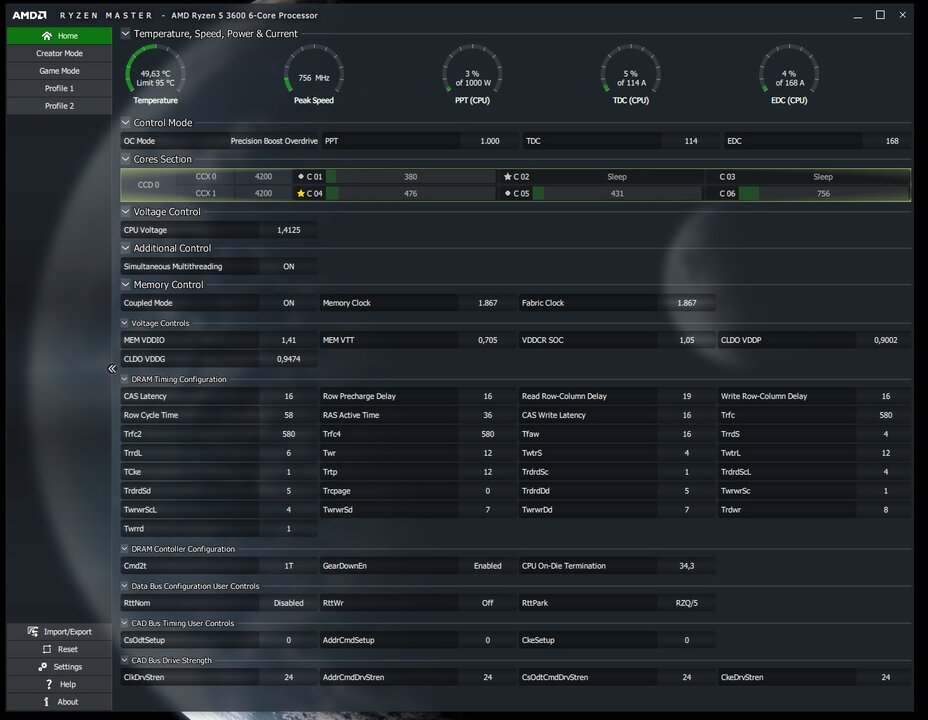This screenshot has width=928, height=720.
Task: Collapse DRAM Timing Configuration
Action: tap(125, 379)
